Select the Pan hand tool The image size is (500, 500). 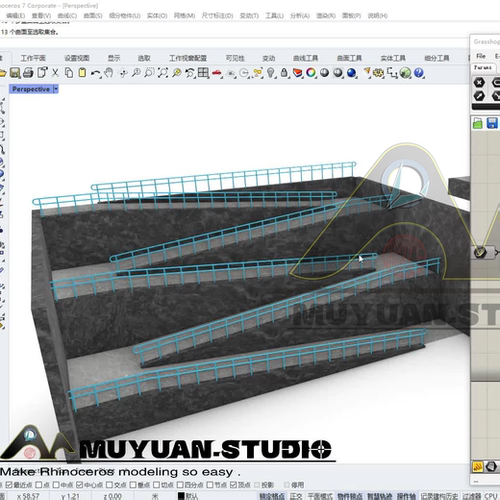(109, 73)
